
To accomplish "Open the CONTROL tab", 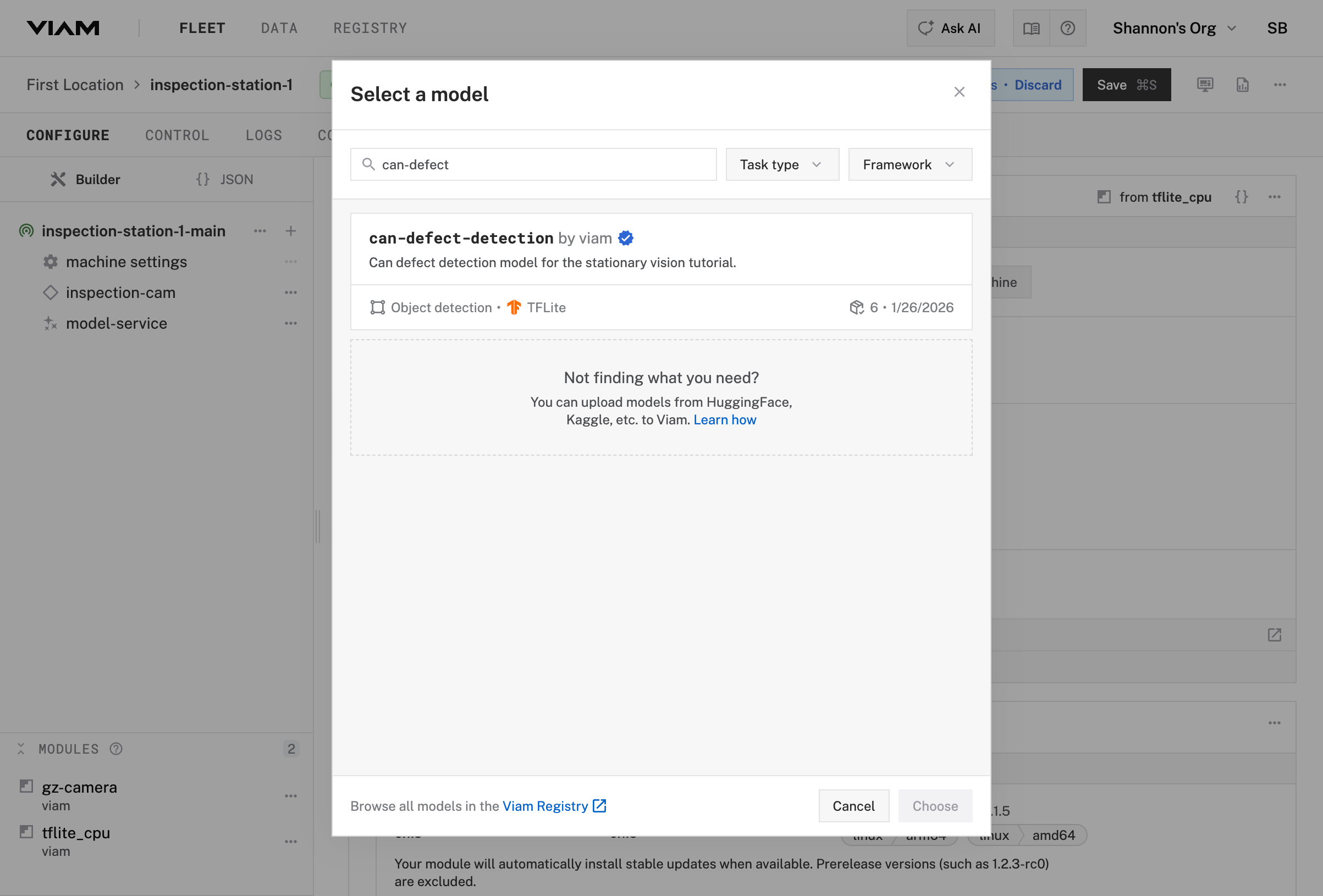I will [x=177, y=135].
